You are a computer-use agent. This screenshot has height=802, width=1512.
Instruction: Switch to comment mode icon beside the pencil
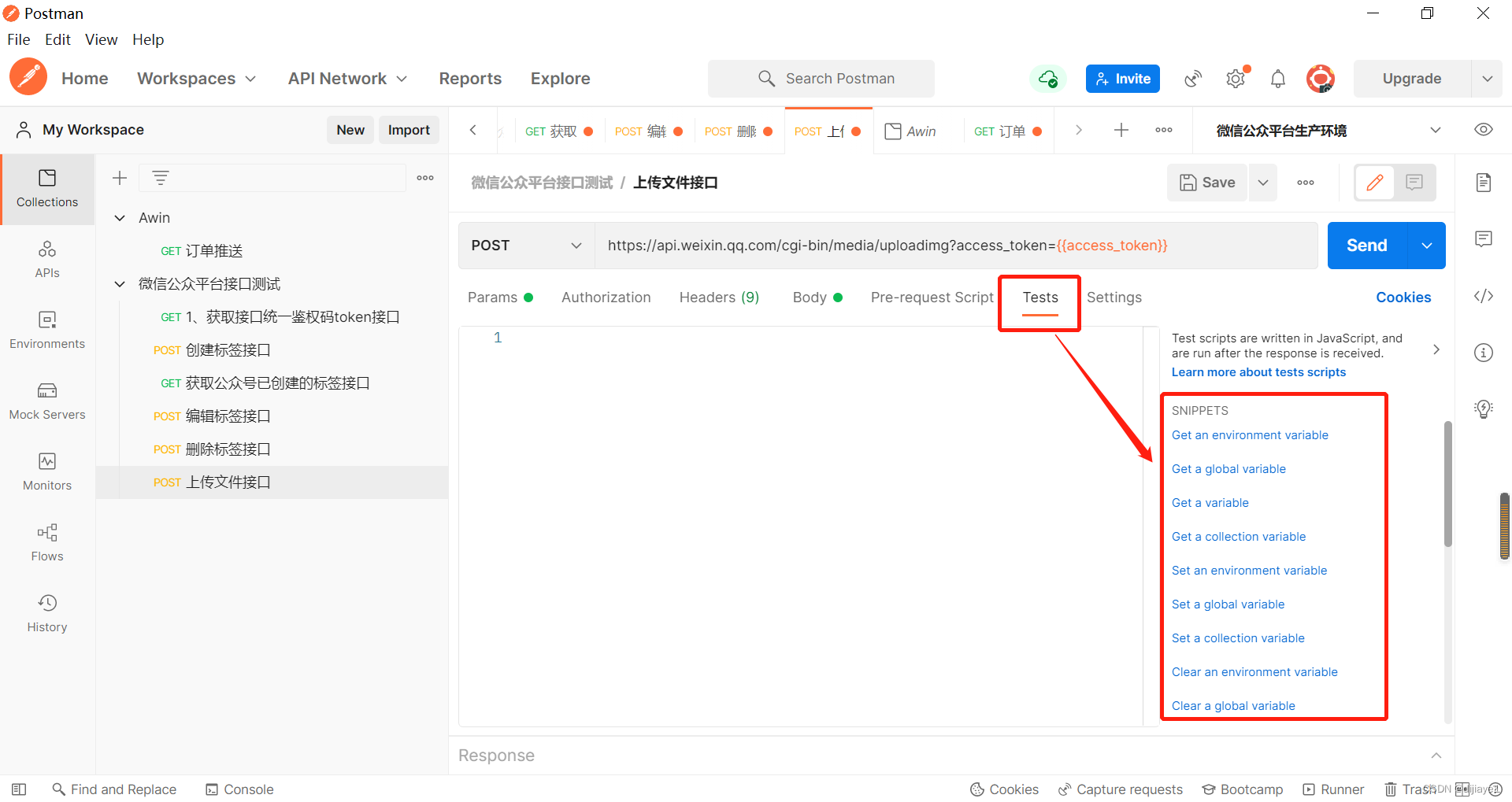[x=1414, y=183]
